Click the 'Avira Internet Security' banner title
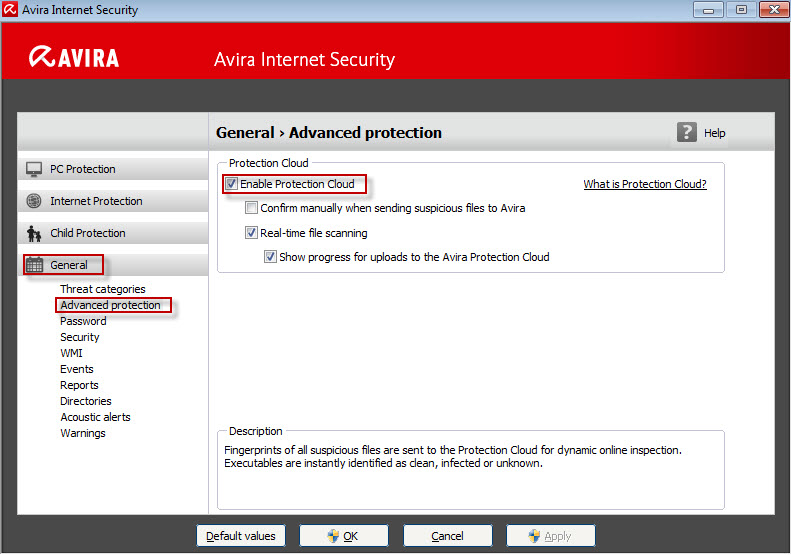This screenshot has width=791, height=555. tap(304, 60)
